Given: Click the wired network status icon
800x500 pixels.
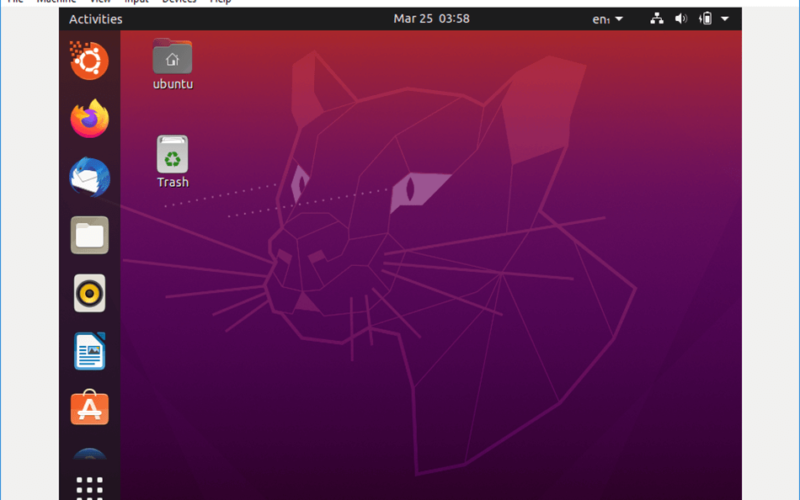Looking at the screenshot, I should [x=657, y=19].
